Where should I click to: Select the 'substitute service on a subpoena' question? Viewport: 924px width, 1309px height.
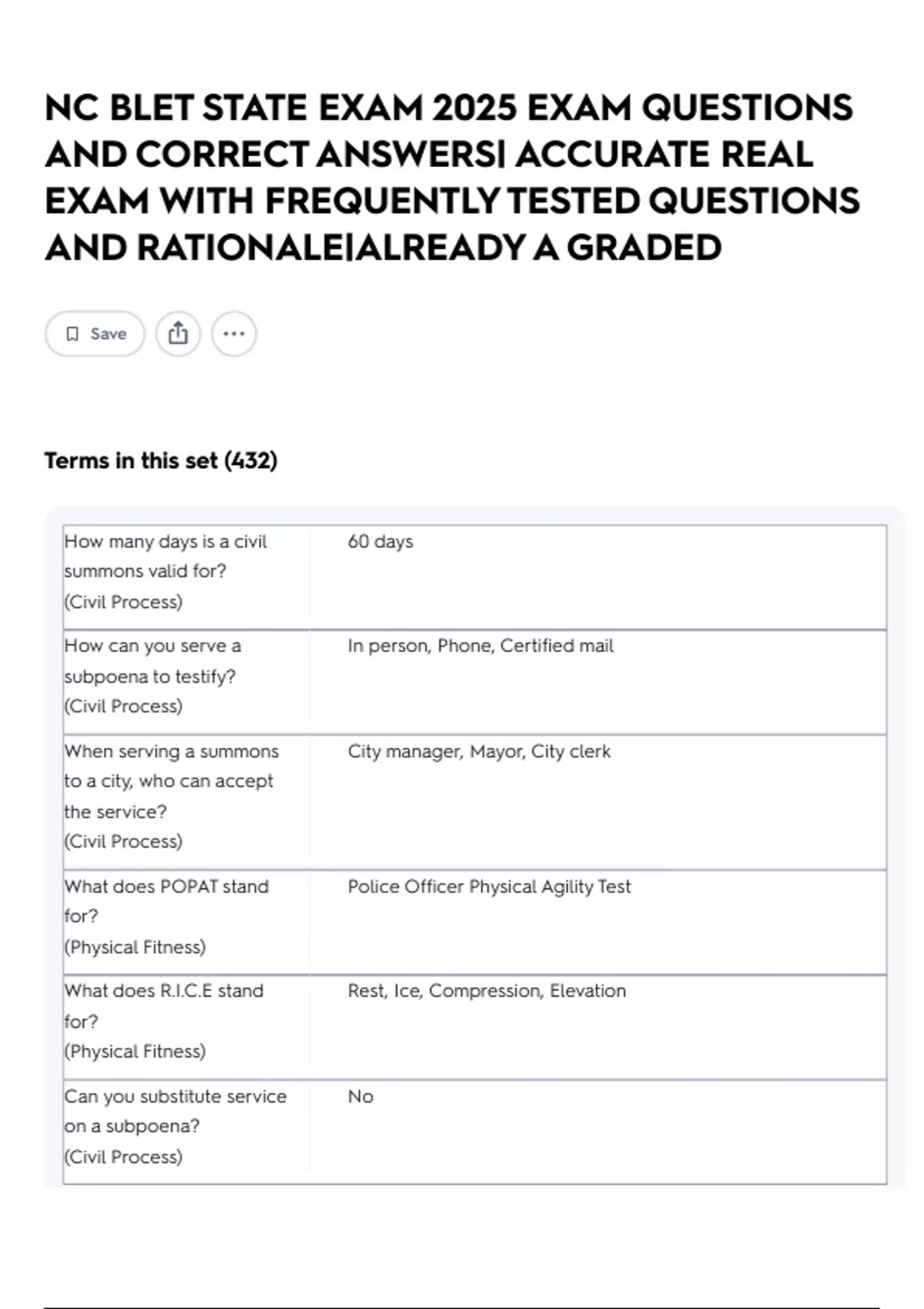click(175, 1110)
